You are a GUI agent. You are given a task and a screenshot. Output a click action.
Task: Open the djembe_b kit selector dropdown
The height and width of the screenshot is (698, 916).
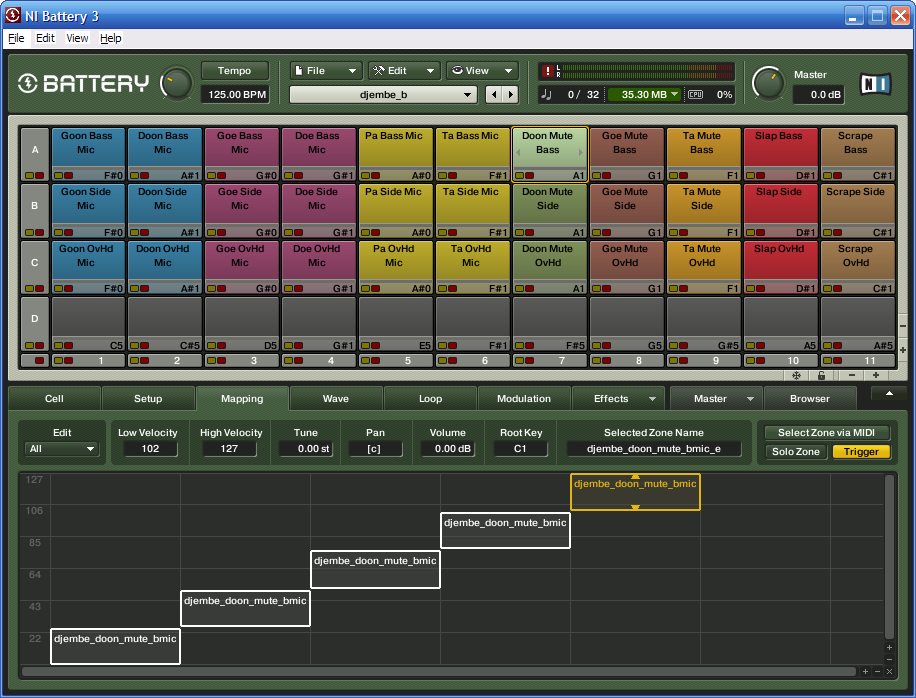tap(383, 95)
